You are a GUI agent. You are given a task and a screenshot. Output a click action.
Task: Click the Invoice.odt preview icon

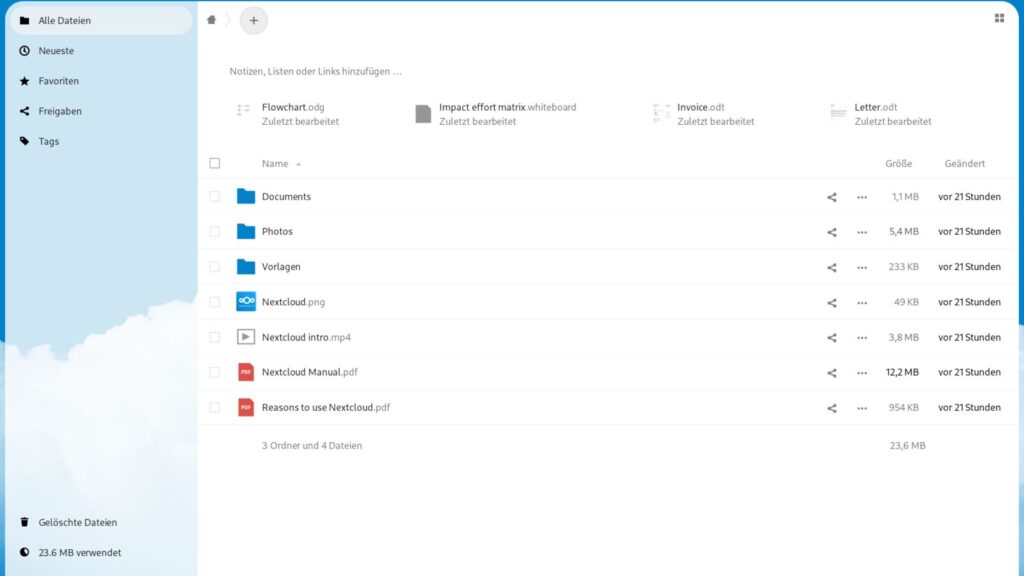661,113
